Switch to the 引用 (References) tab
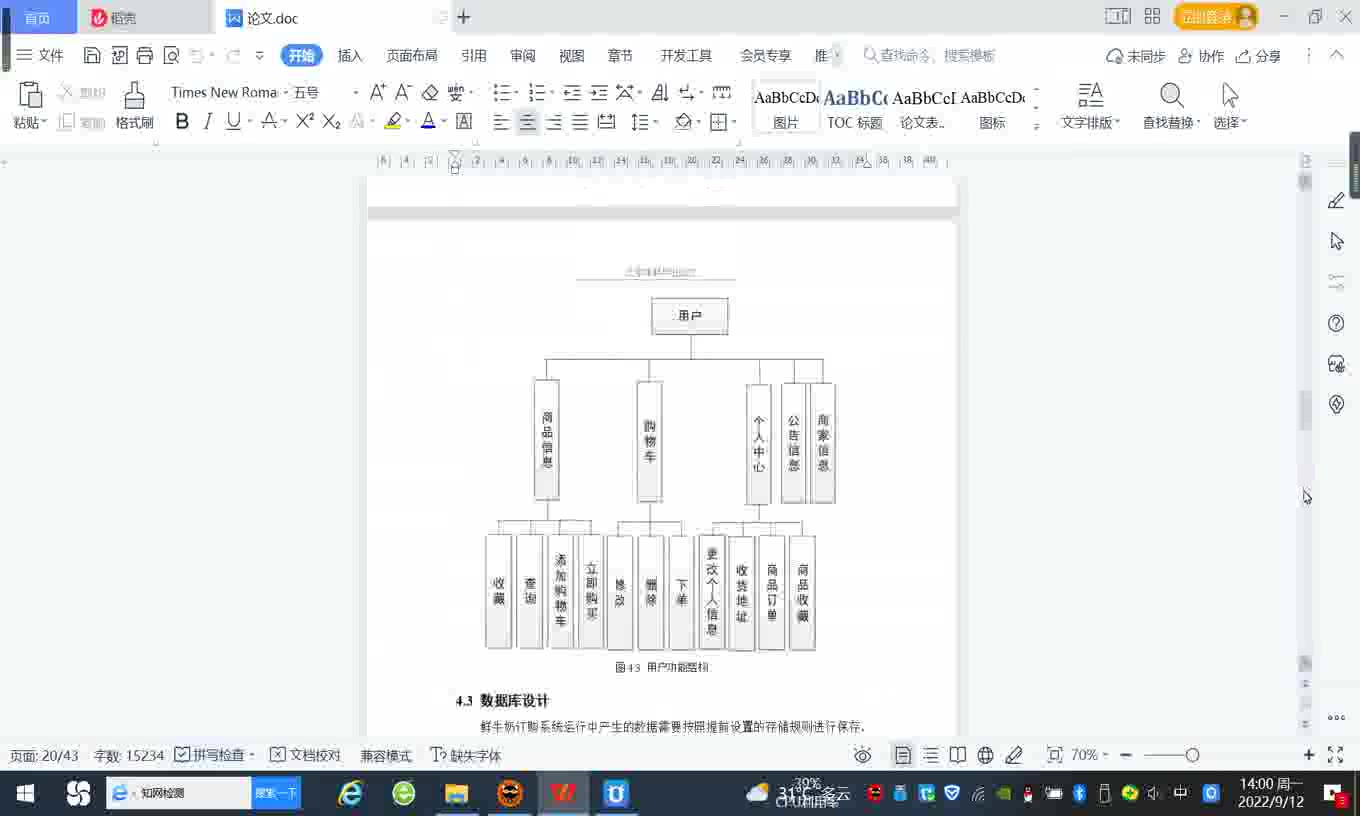The height and width of the screenshot is (816, 1360). click(x=474, y=56)
